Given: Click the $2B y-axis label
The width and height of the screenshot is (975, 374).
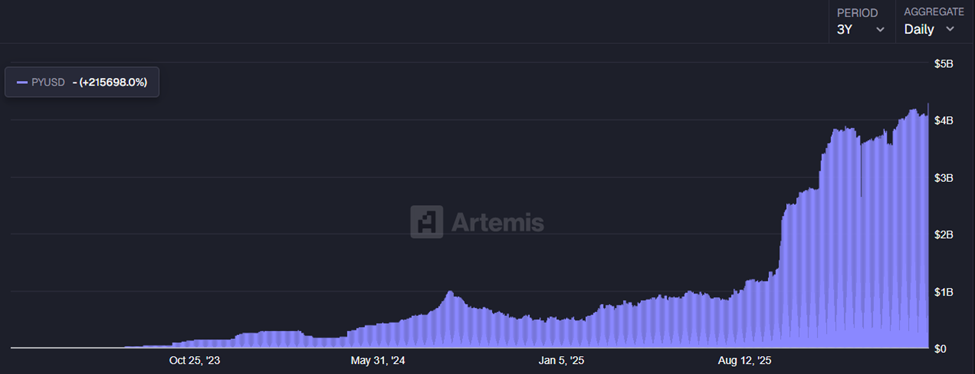Looking at the screenshot, I should pyautogui.click(x=943, y=235).
